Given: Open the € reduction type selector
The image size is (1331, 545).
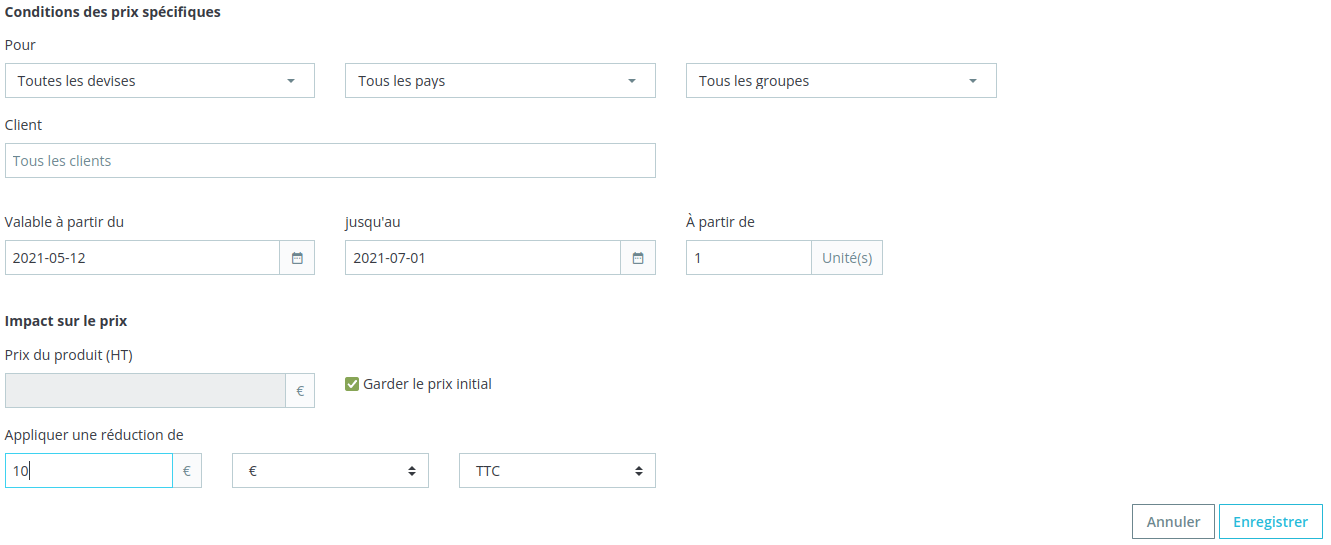Looking at the screenshot, I should (330, 471).
